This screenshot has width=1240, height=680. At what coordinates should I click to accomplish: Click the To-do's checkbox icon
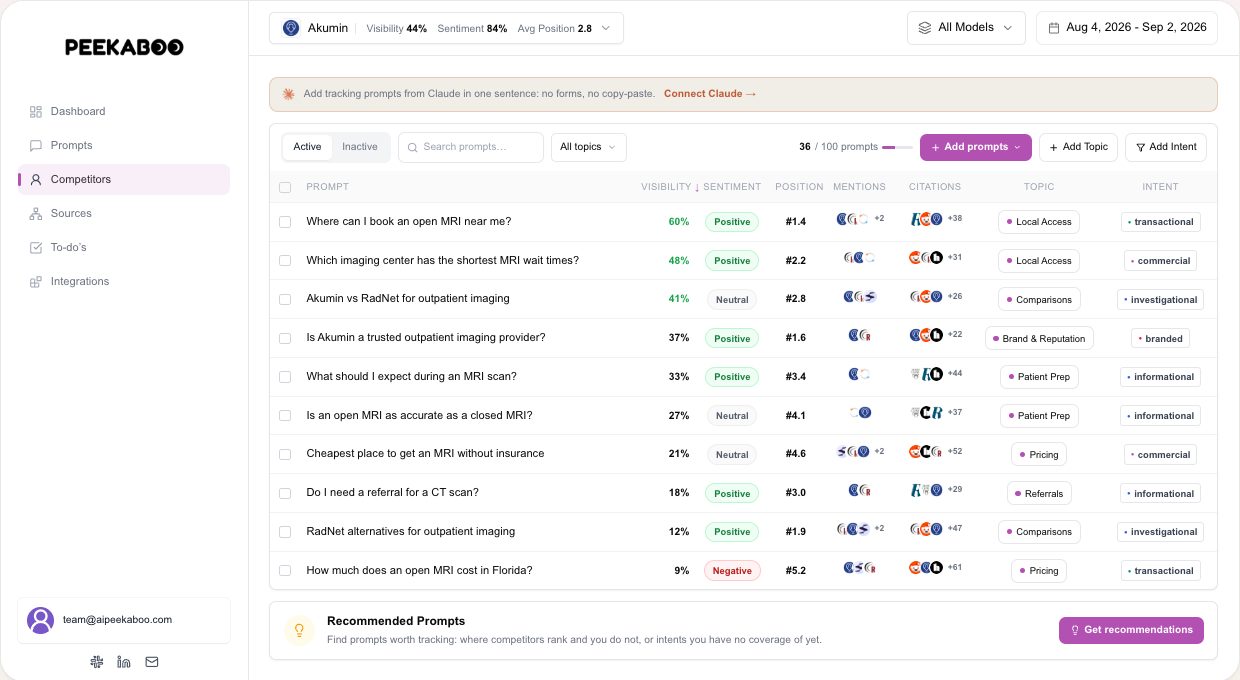point(36,248)
